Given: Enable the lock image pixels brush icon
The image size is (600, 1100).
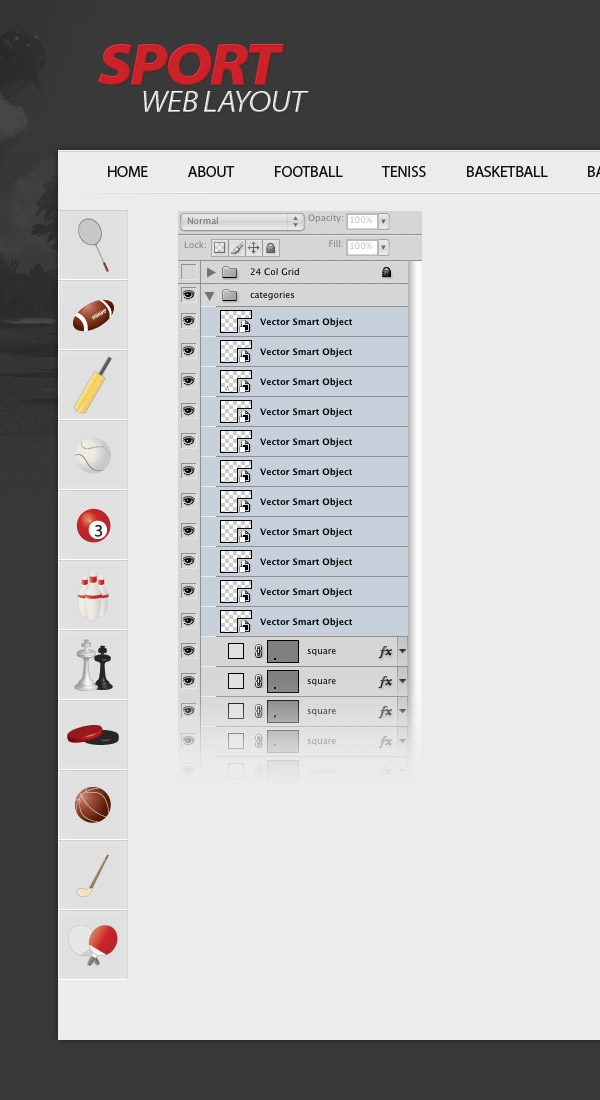Looking at the screenshot, I should coord(236,248).
